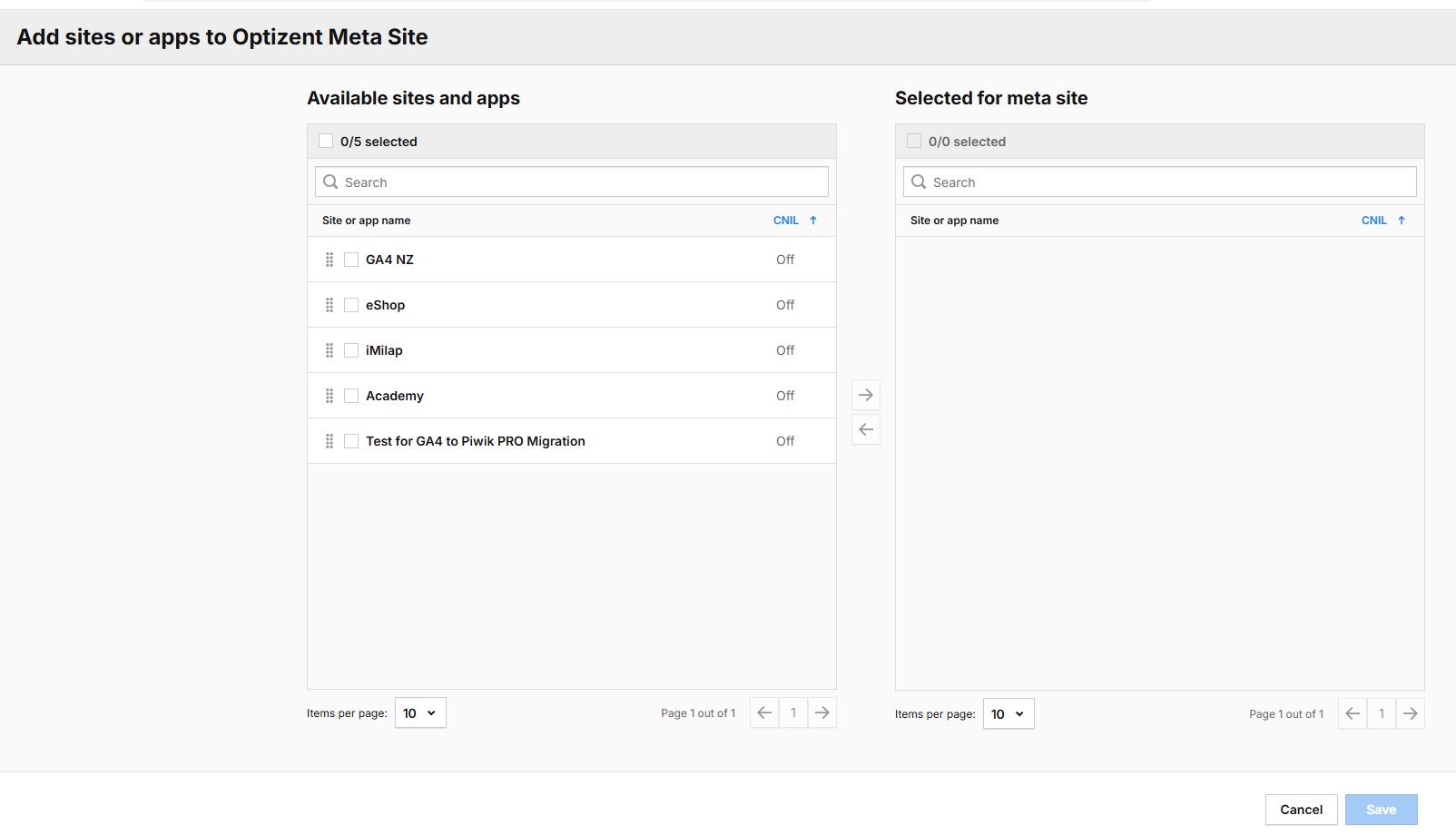Click the next page arrow under Available sites
This screenshot has width=1456, height=835.
tap(822, 712)
